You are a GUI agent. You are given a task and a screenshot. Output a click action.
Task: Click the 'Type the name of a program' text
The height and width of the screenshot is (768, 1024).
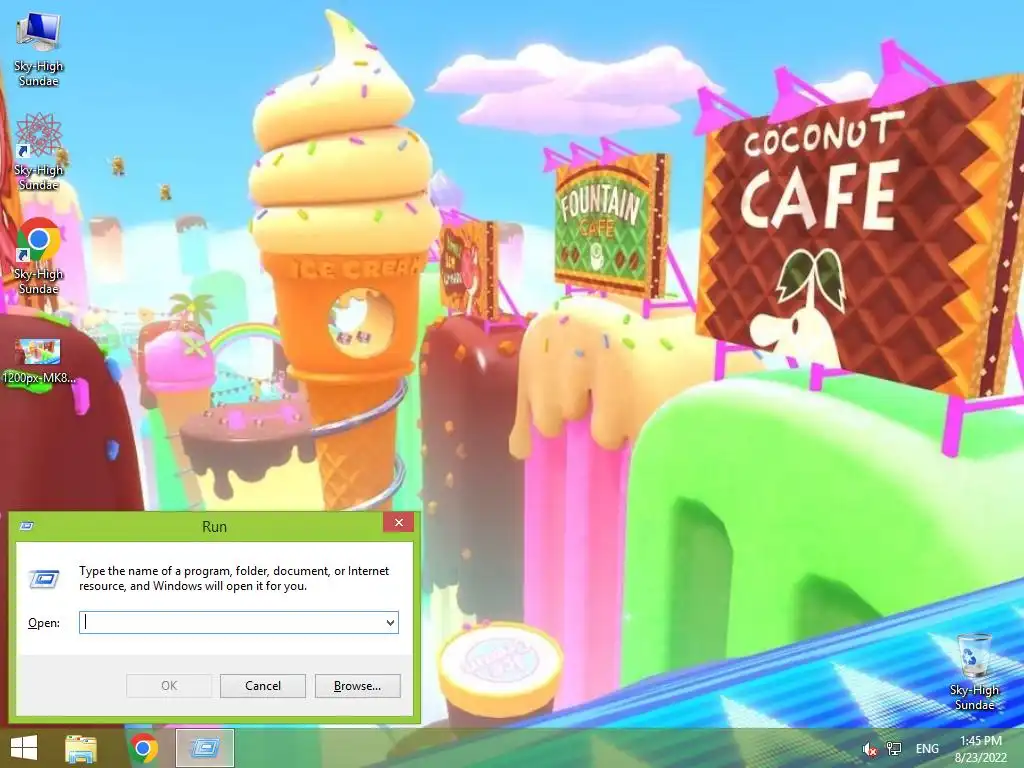pos(234,578)
